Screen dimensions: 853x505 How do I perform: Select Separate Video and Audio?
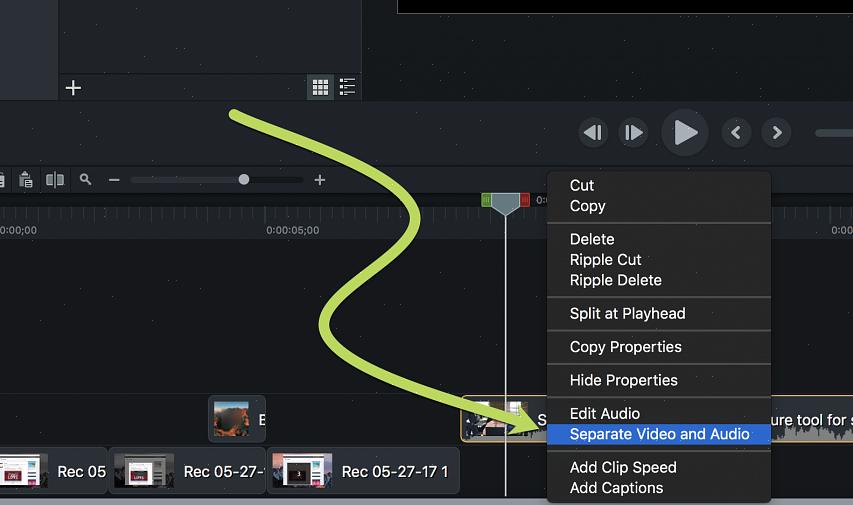[x=659, y=434]
